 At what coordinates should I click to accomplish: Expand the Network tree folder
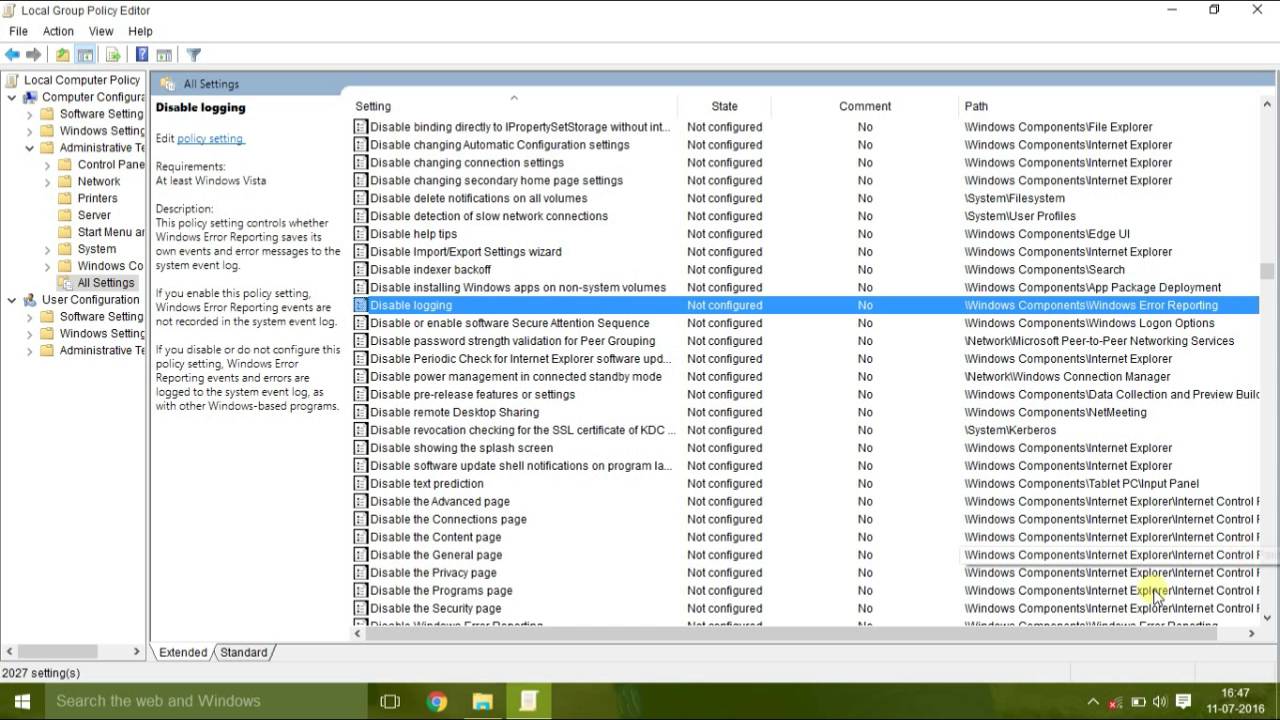48,182
